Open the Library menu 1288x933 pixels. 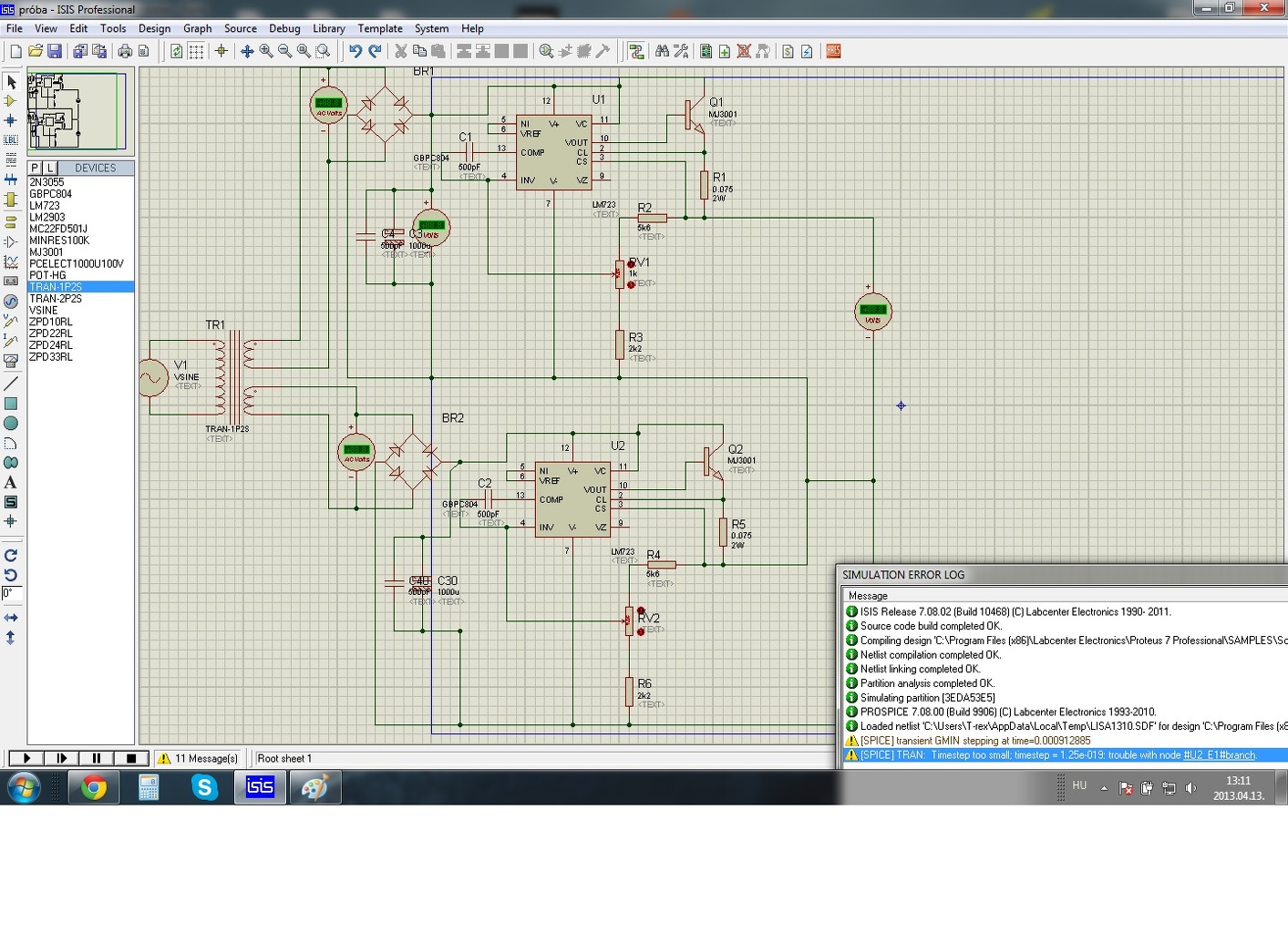328,28
